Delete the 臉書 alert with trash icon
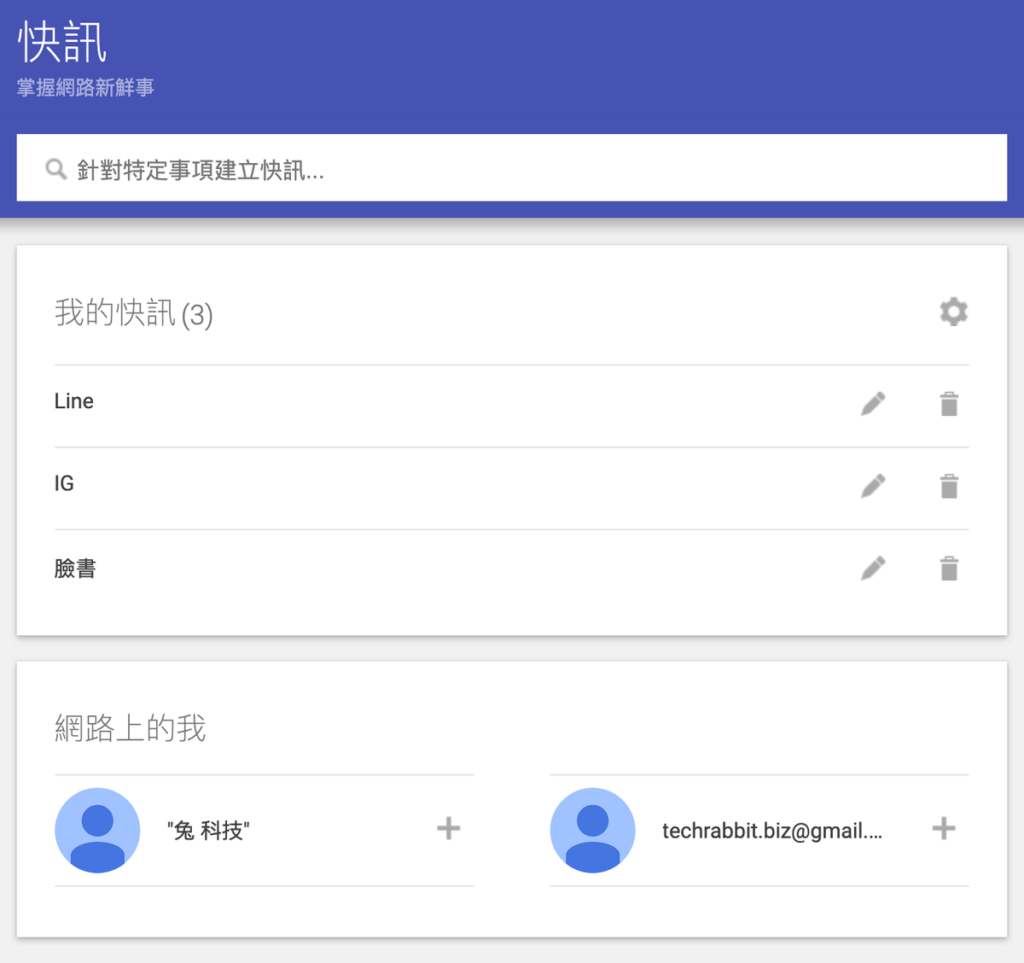 click(x=949, y=568)
